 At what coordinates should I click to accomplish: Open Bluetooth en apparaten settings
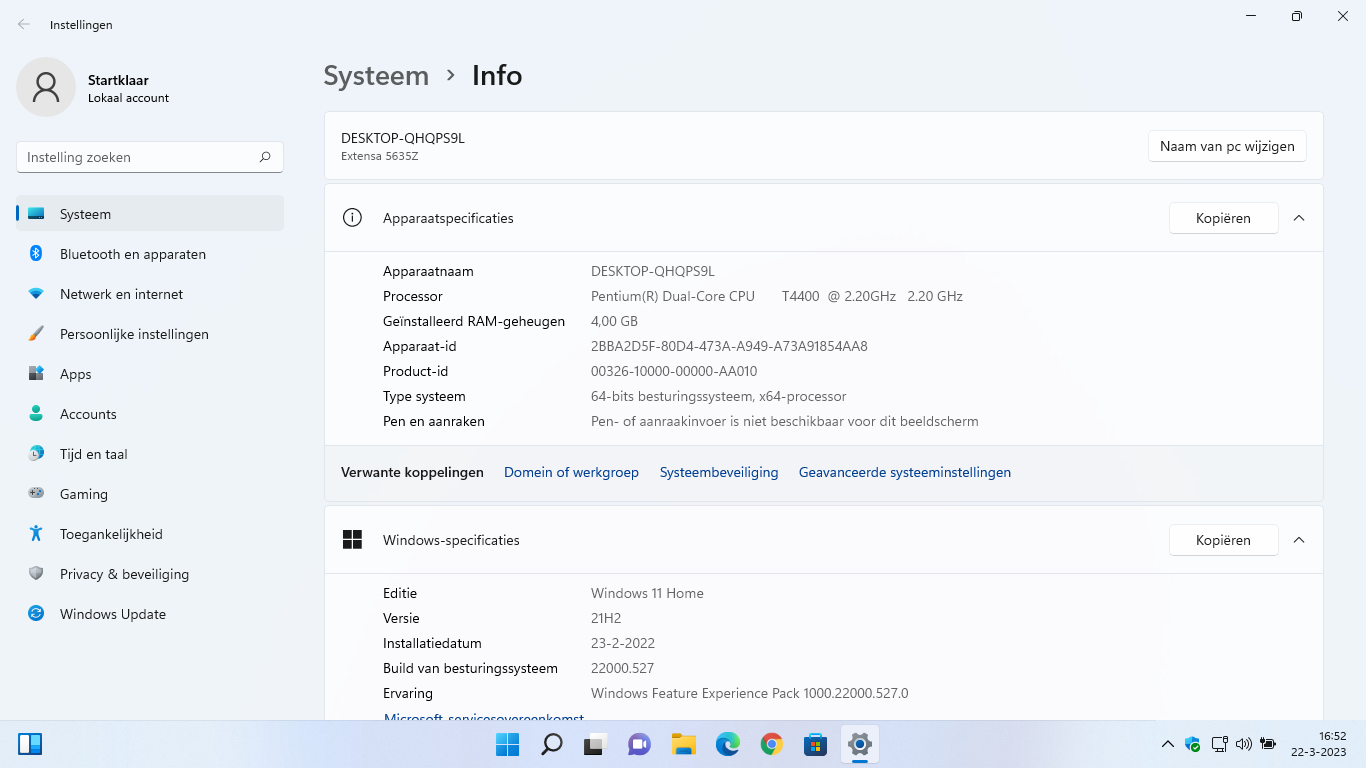150,253
